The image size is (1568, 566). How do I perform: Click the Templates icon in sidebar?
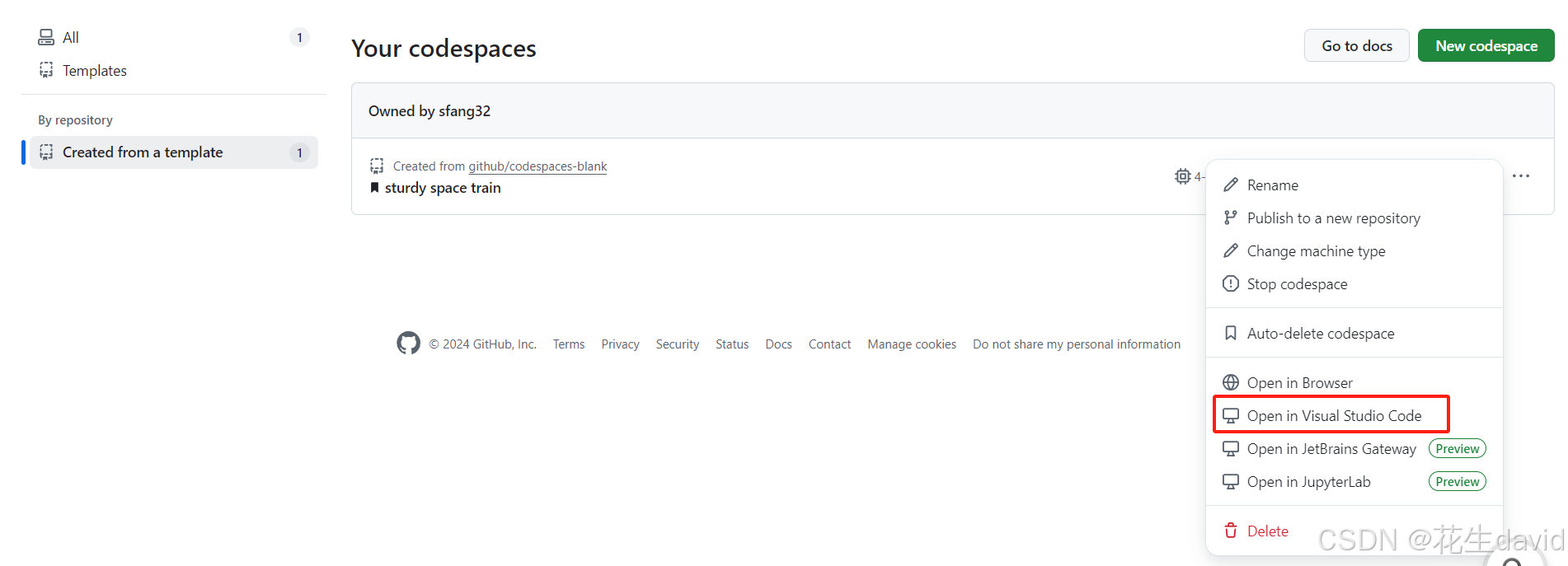(x=46, y=70)
